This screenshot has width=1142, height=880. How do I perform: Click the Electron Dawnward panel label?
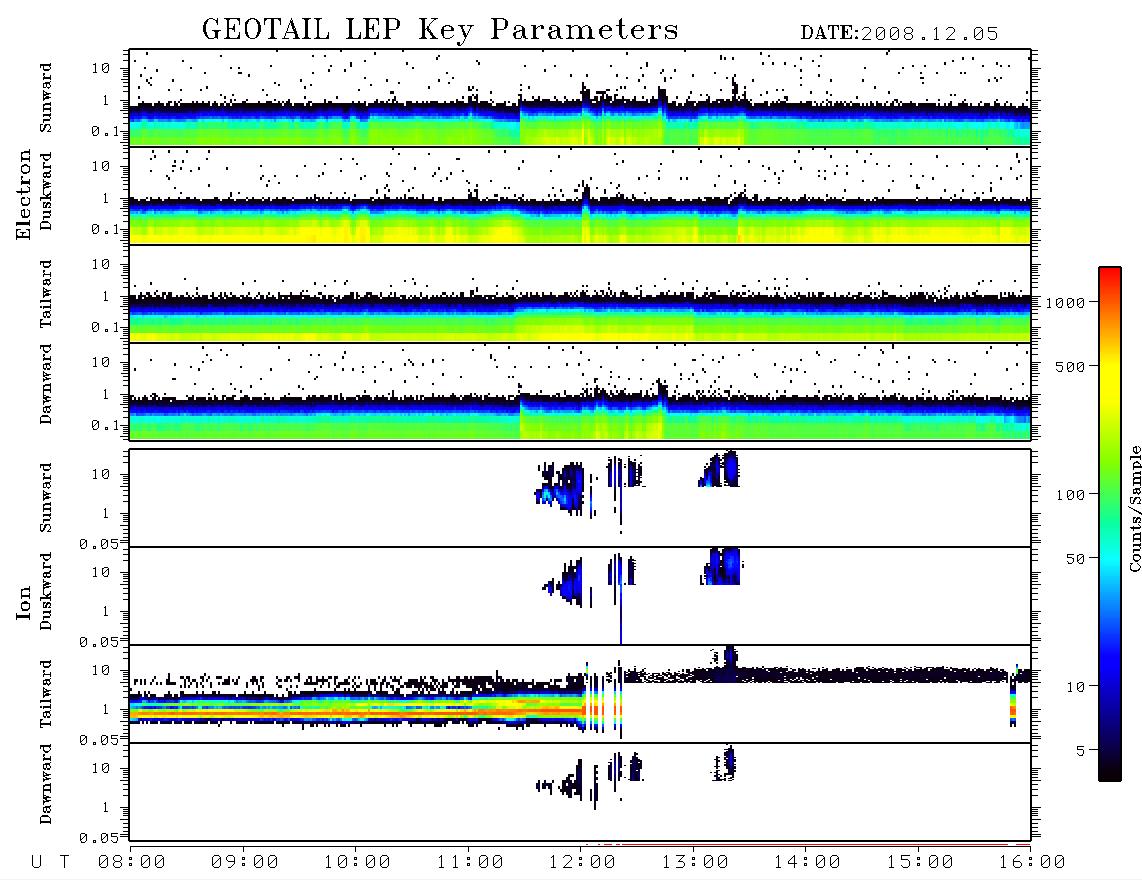pyautogui.click(x=46, y=384)
